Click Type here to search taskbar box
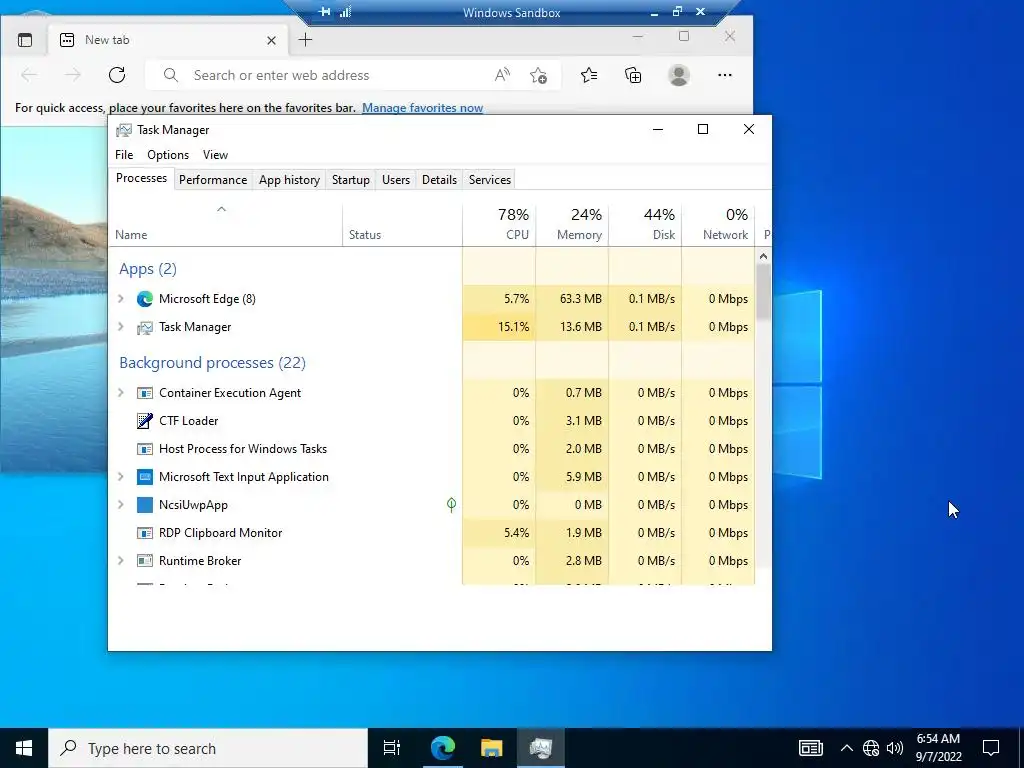Viewport: 1024px width, 768px height. coord(208,748)
